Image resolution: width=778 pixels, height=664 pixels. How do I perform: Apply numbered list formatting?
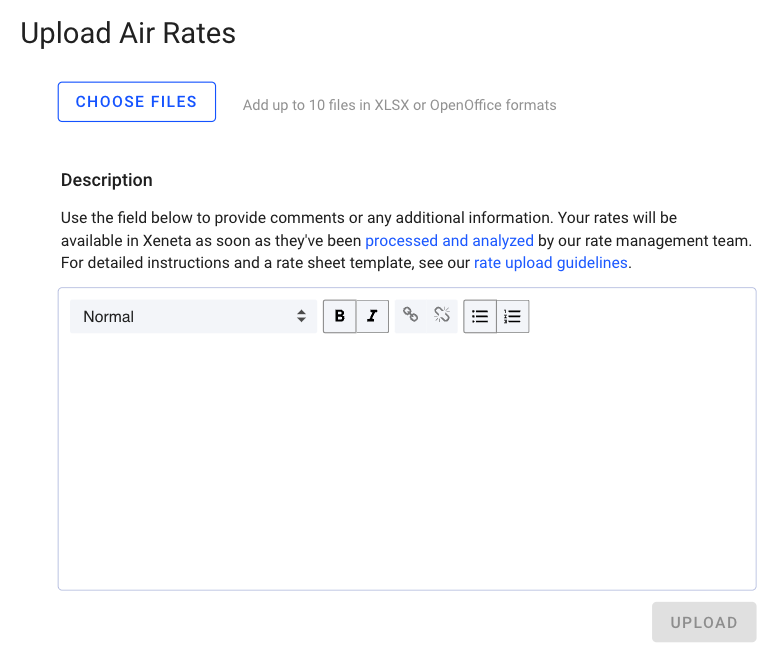513,316
